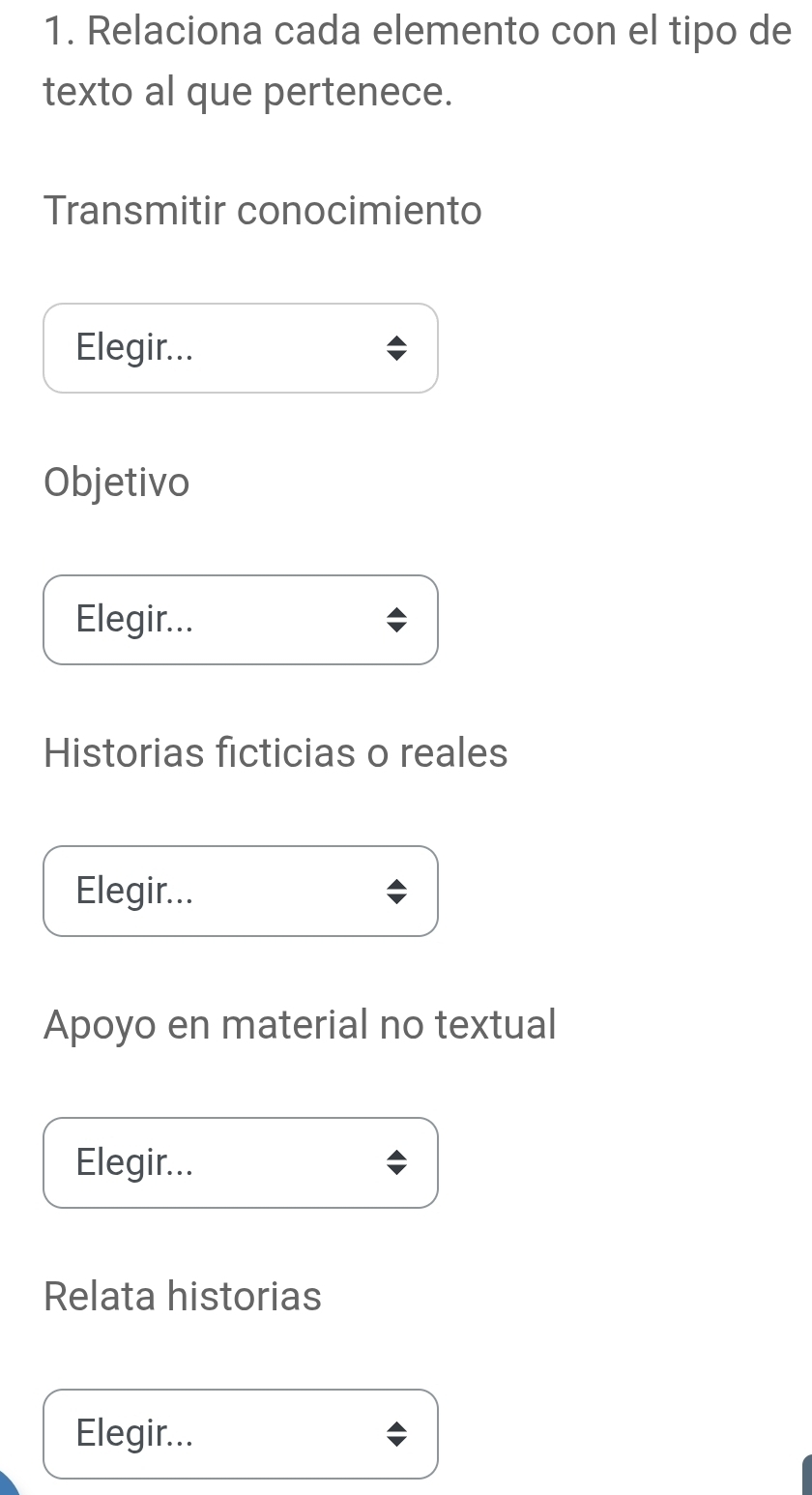Click the Elegir... placeholder text under Objetivo
This screenshot has height=1495, width=812.
[135, 620]
